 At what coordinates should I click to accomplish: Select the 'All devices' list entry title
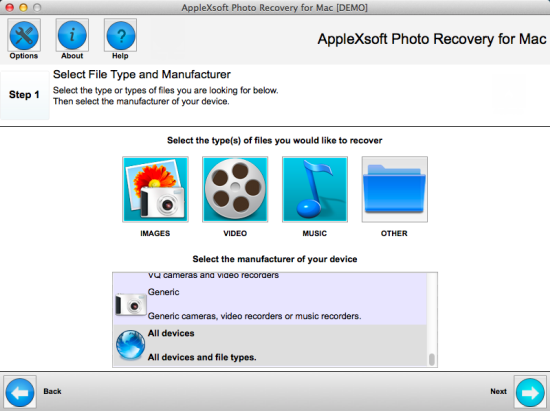click(x=171, y=333)
